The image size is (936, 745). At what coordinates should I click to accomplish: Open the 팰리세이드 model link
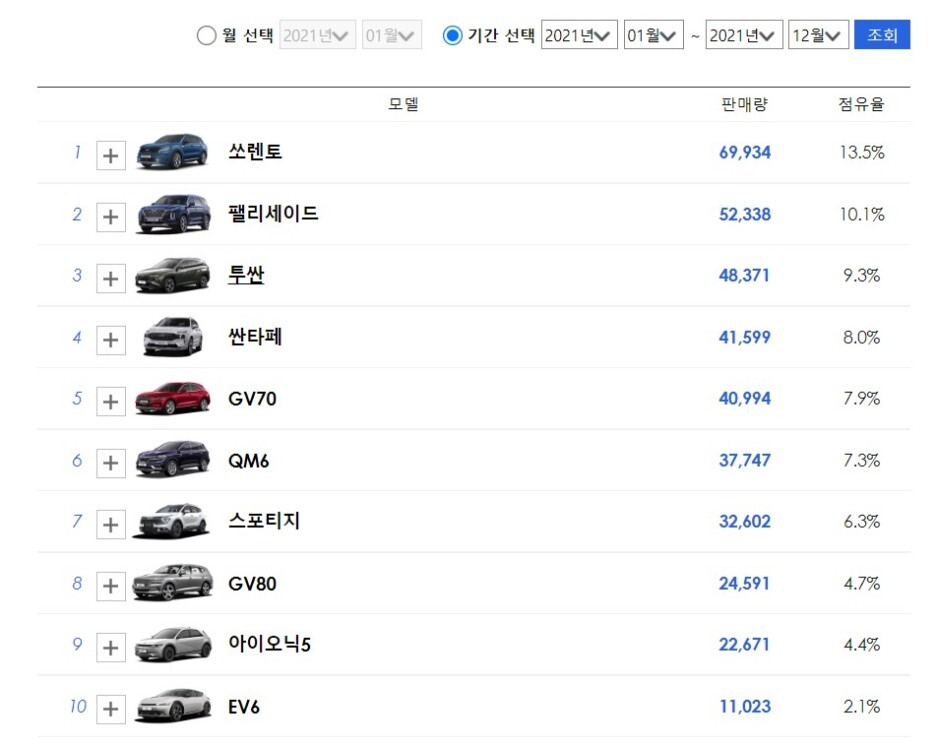273,213
